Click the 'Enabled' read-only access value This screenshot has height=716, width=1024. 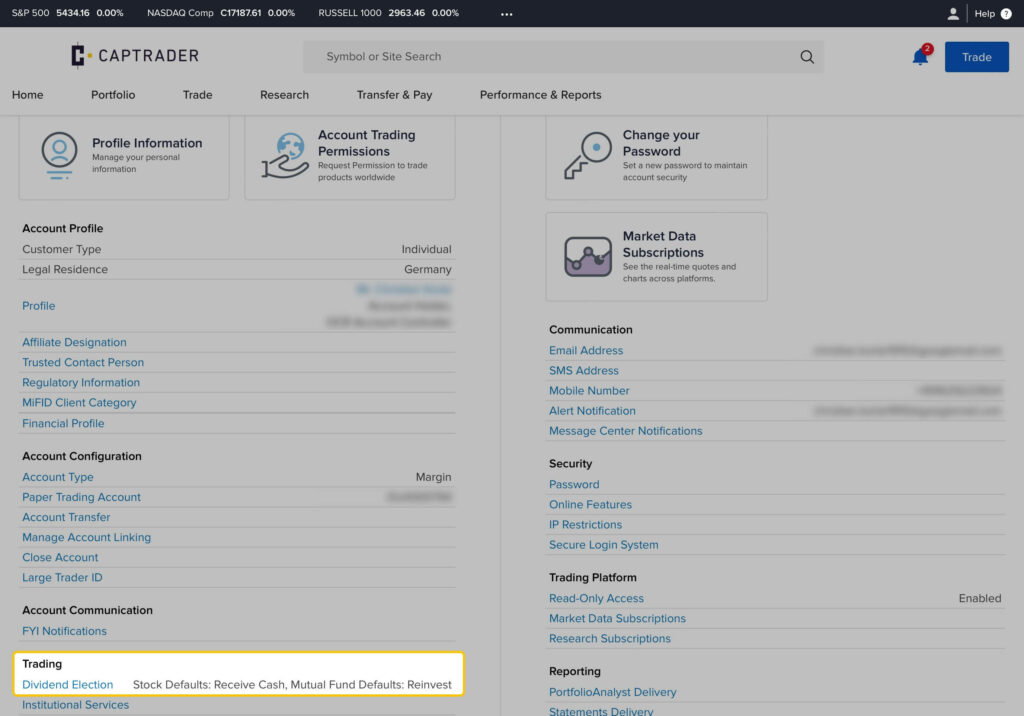[979, 599]
